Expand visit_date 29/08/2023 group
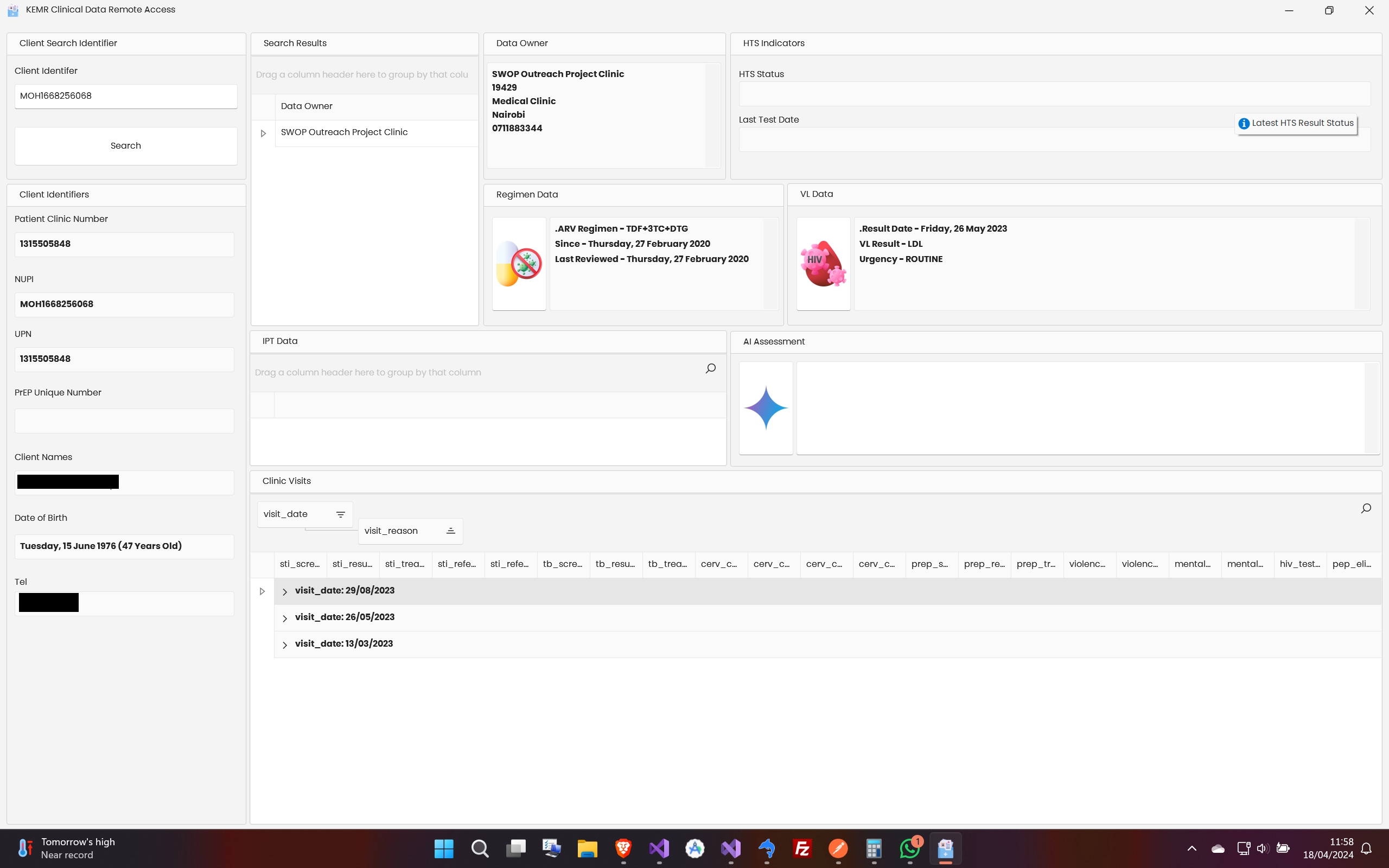 coord(285,591)
